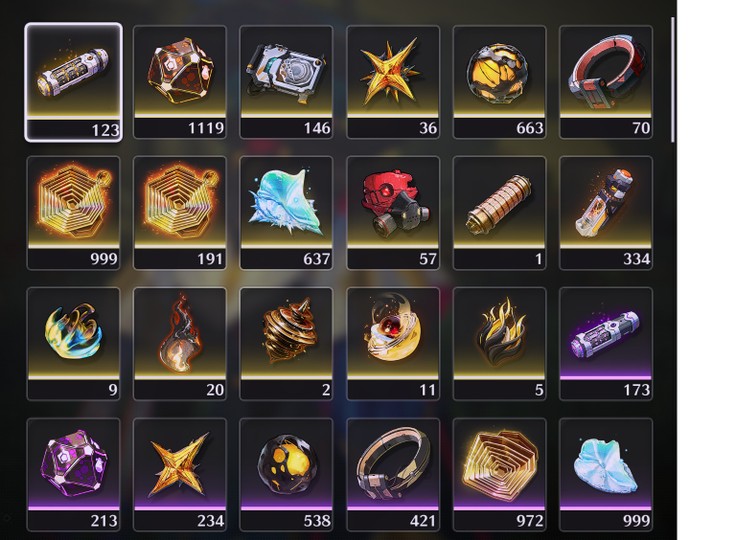
Task: Select the golden crescent orb item with 11
Action: coord(393,344)
